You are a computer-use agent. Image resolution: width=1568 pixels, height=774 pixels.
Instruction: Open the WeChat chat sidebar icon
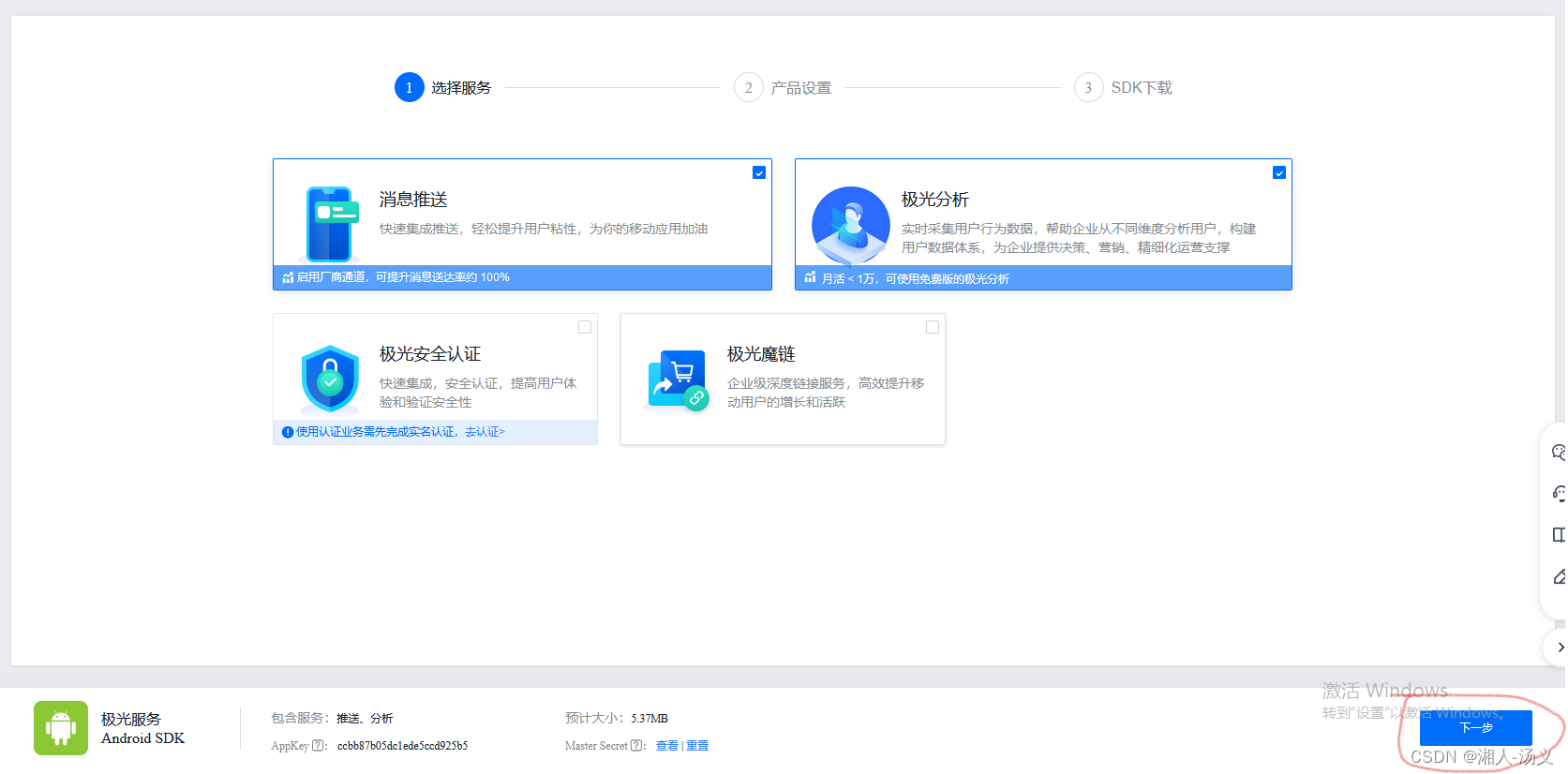tap(1559, 453)
